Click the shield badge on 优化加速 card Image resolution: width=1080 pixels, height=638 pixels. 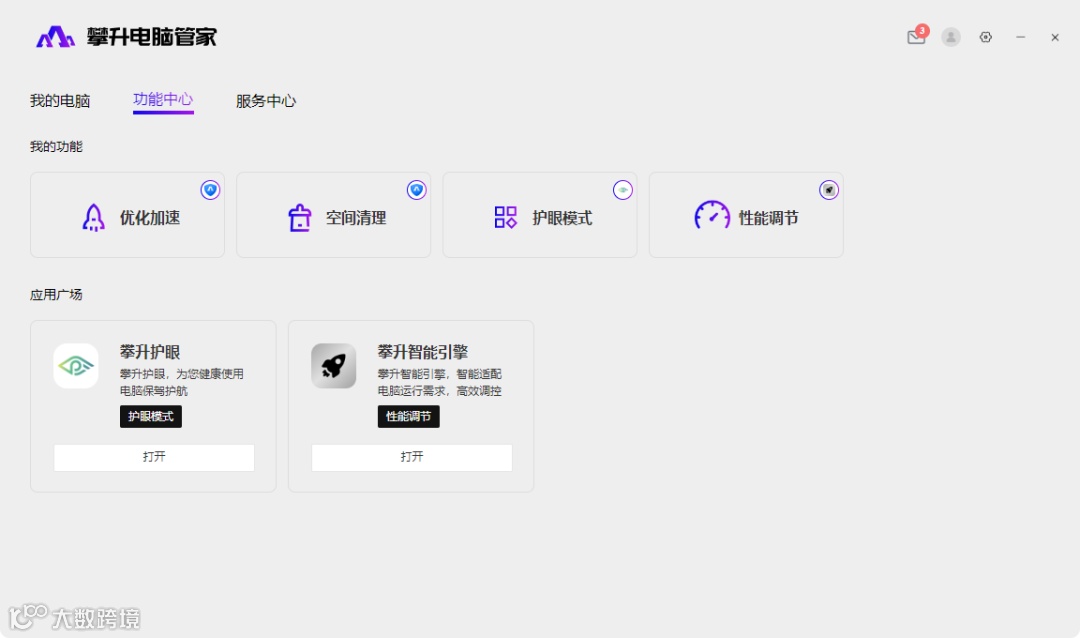[x=210, y=189]
